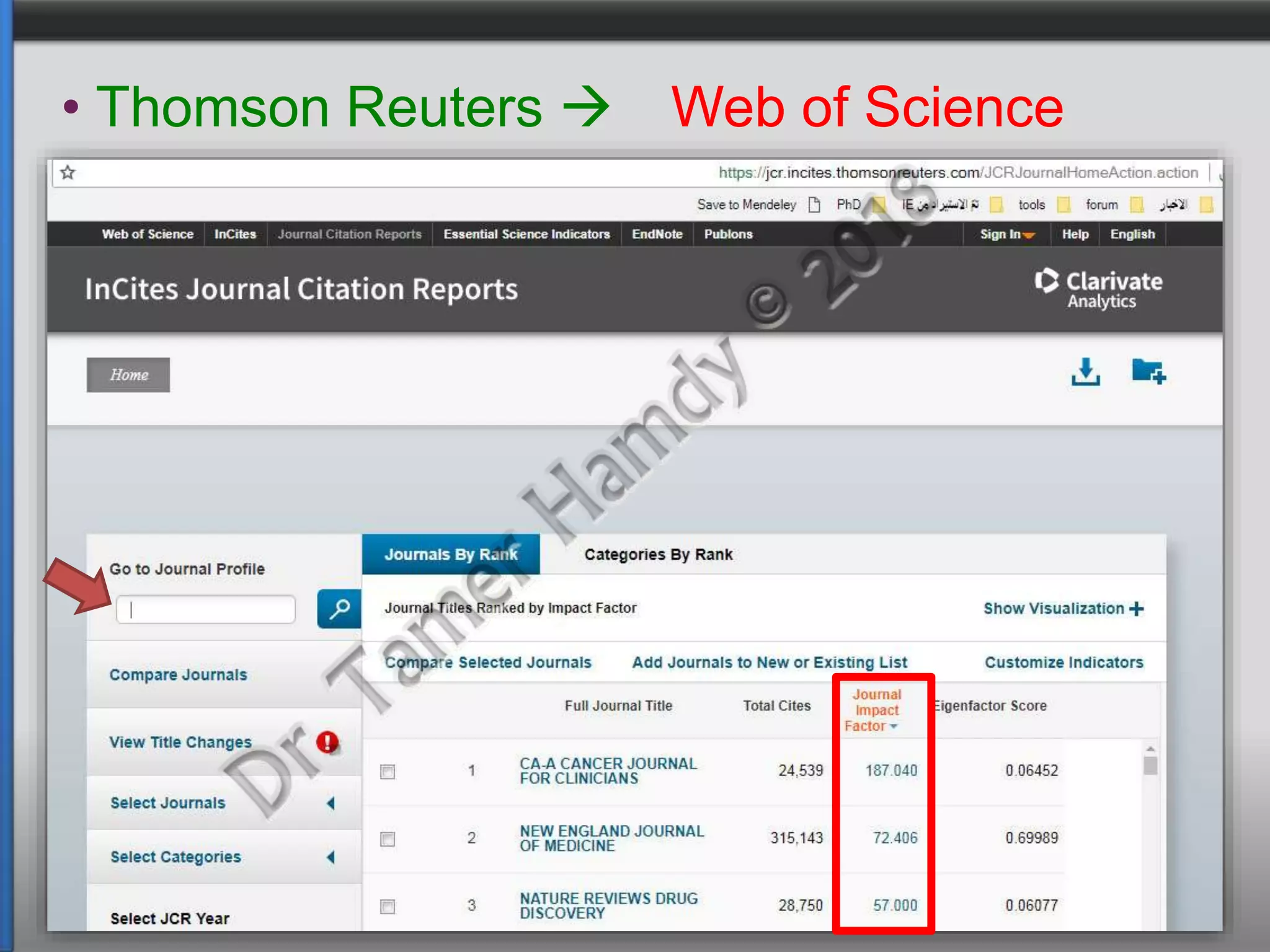Click the download data icon
1270x952 pixels.
coord(1085,372)
